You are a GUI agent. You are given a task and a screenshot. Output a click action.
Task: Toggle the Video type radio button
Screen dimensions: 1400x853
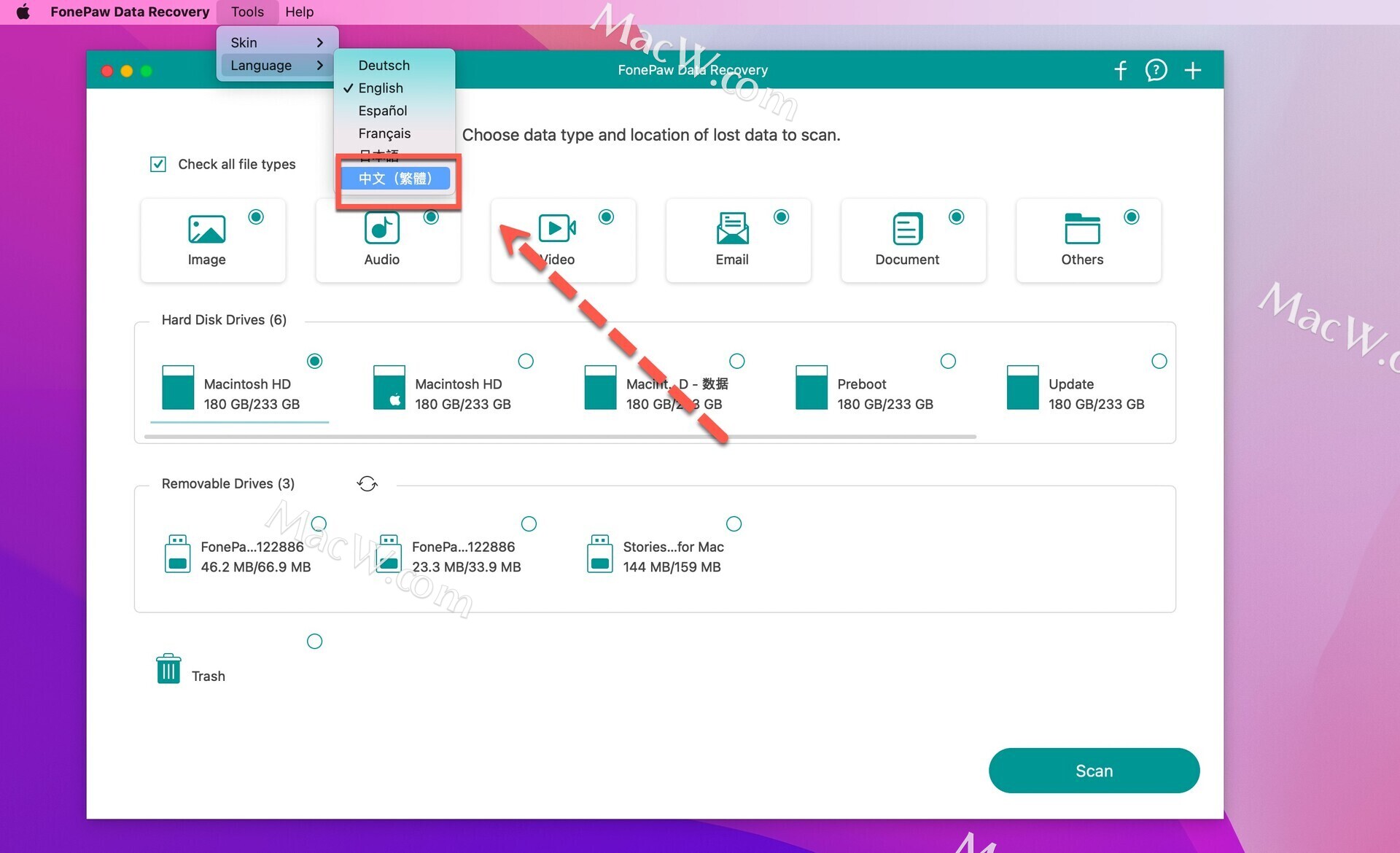(606, 217)
